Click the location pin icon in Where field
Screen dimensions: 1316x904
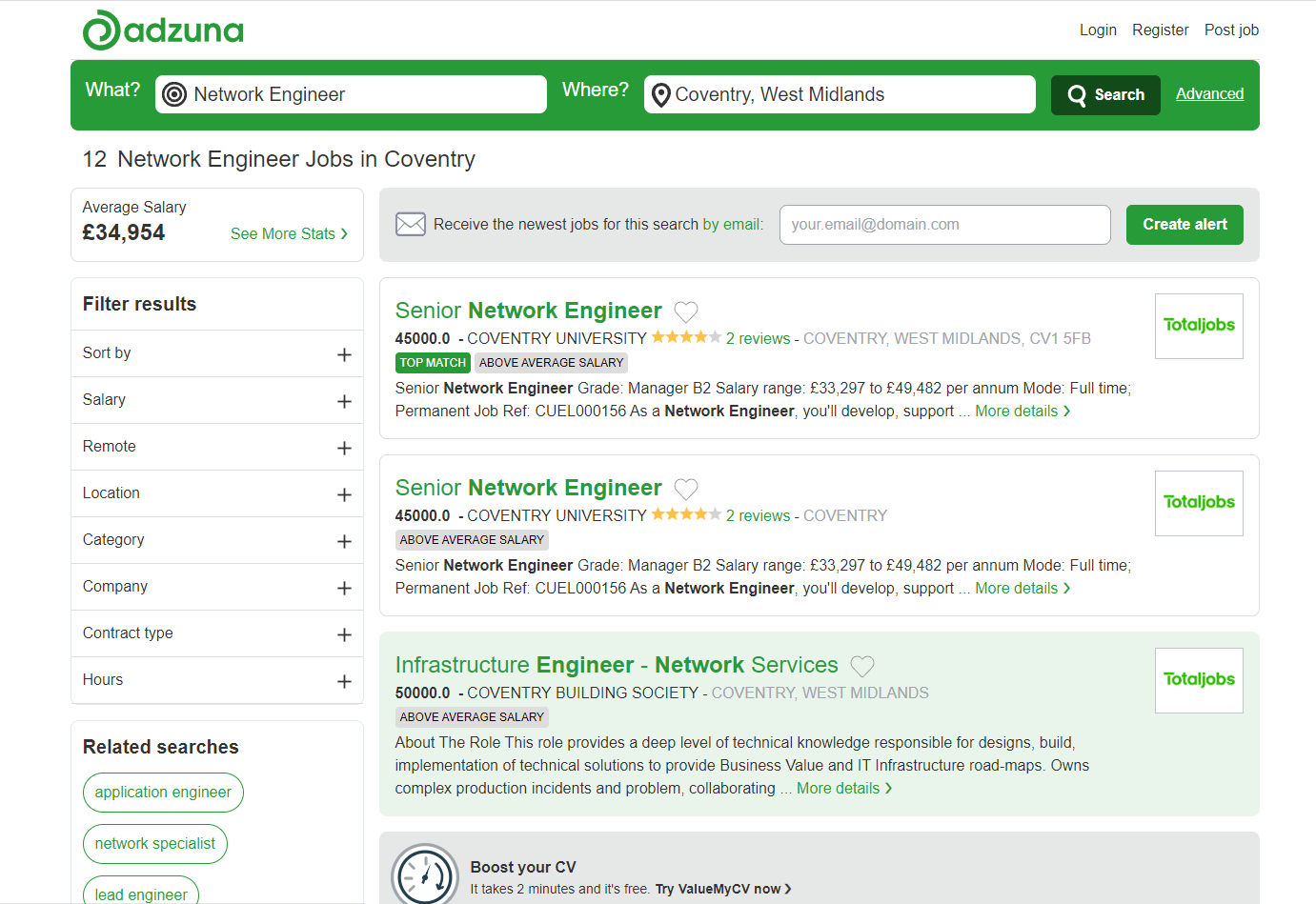[660, 95]
